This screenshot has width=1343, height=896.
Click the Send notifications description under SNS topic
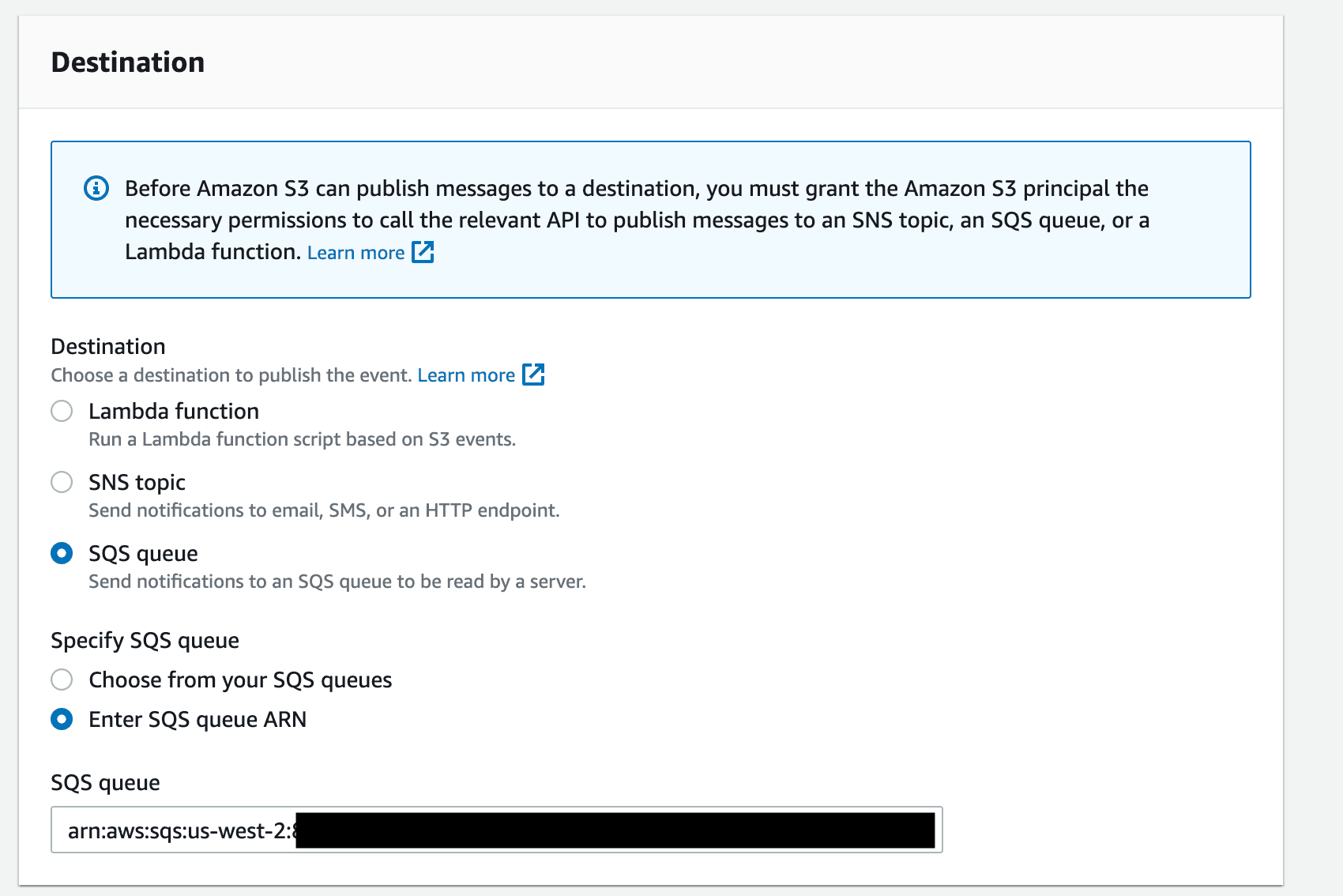pos(324,510)
